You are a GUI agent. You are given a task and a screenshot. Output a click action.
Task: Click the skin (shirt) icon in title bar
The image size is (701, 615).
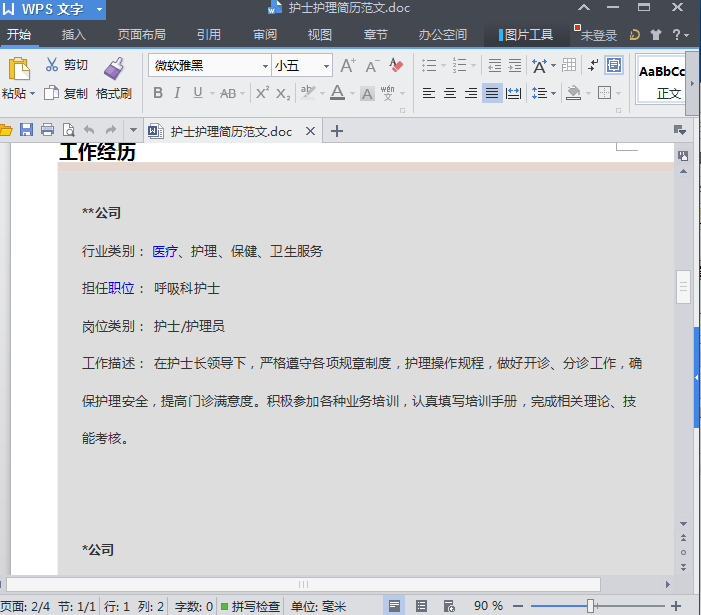656,35
